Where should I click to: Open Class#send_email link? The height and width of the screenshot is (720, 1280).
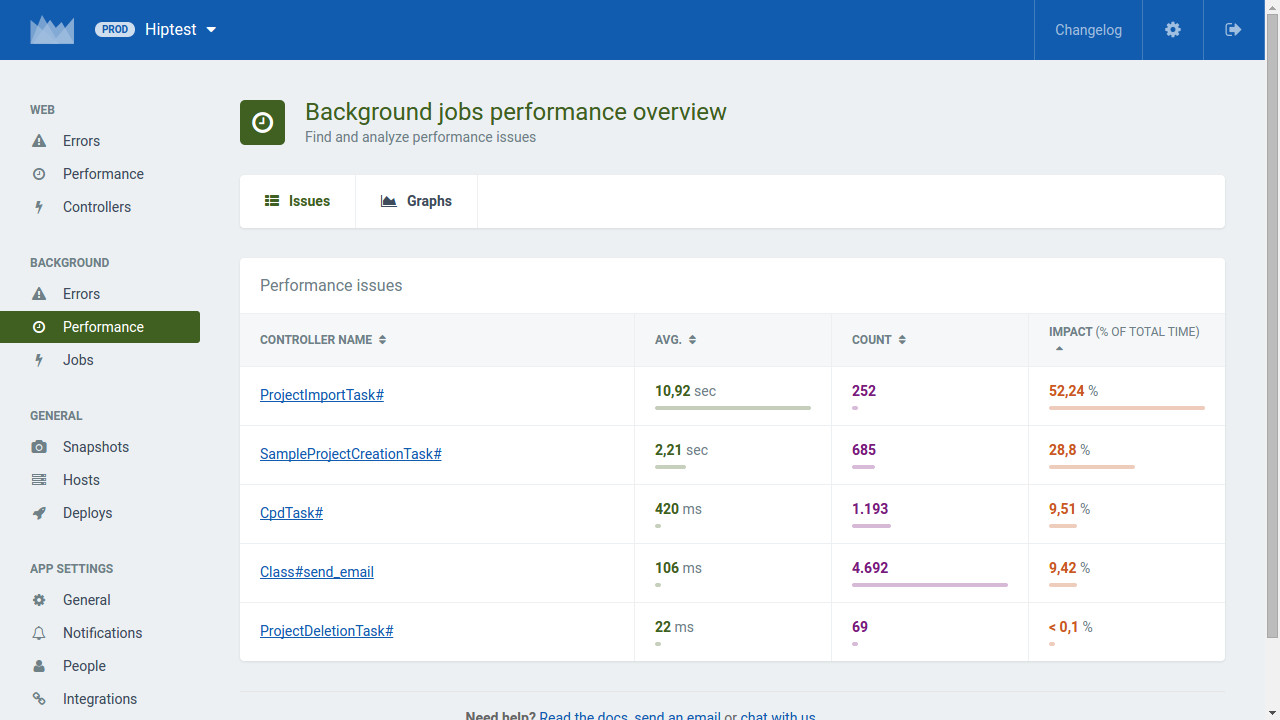317,572
